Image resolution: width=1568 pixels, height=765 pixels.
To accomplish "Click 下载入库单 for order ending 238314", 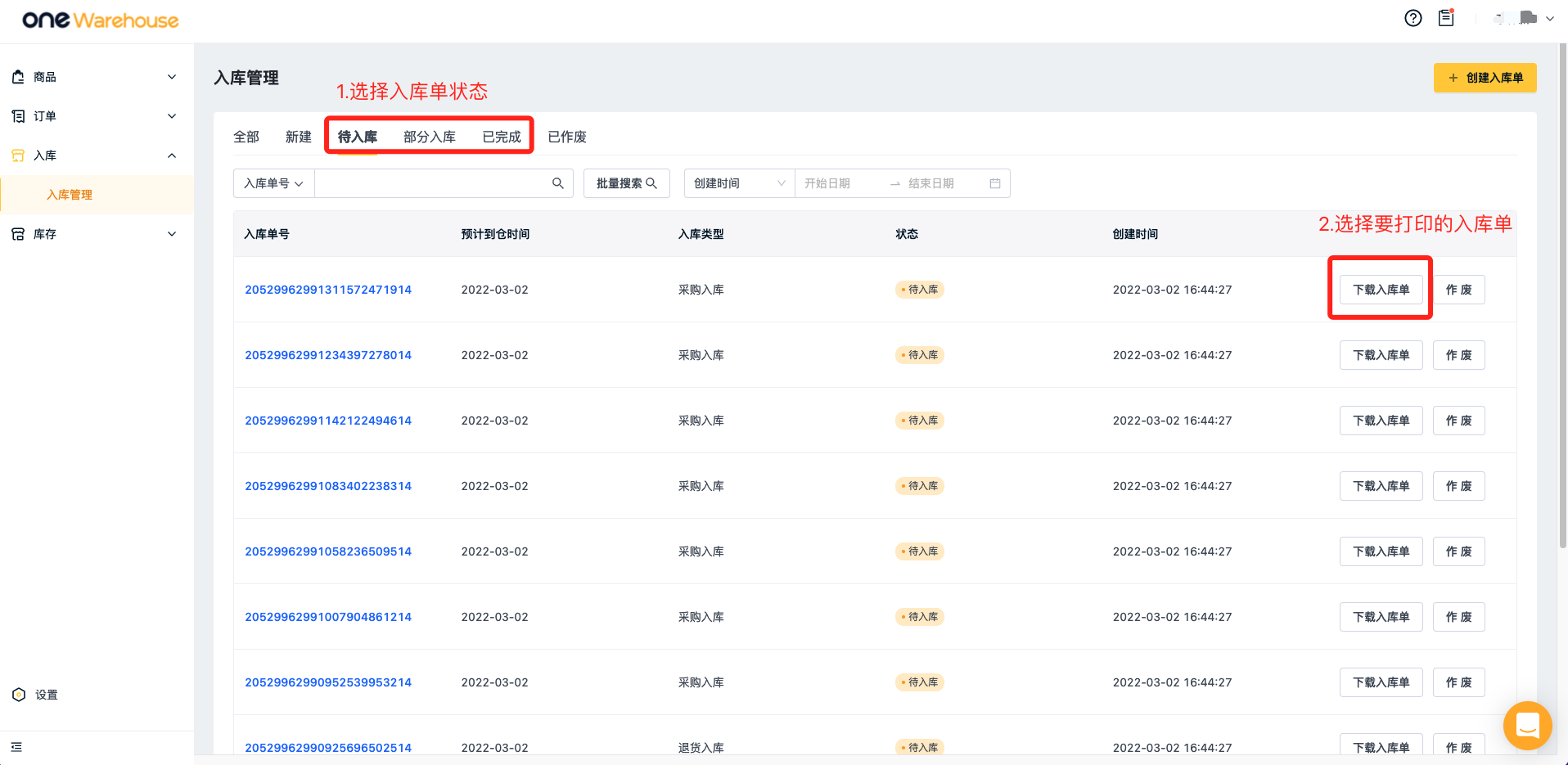I will (x=1381, y=486).
